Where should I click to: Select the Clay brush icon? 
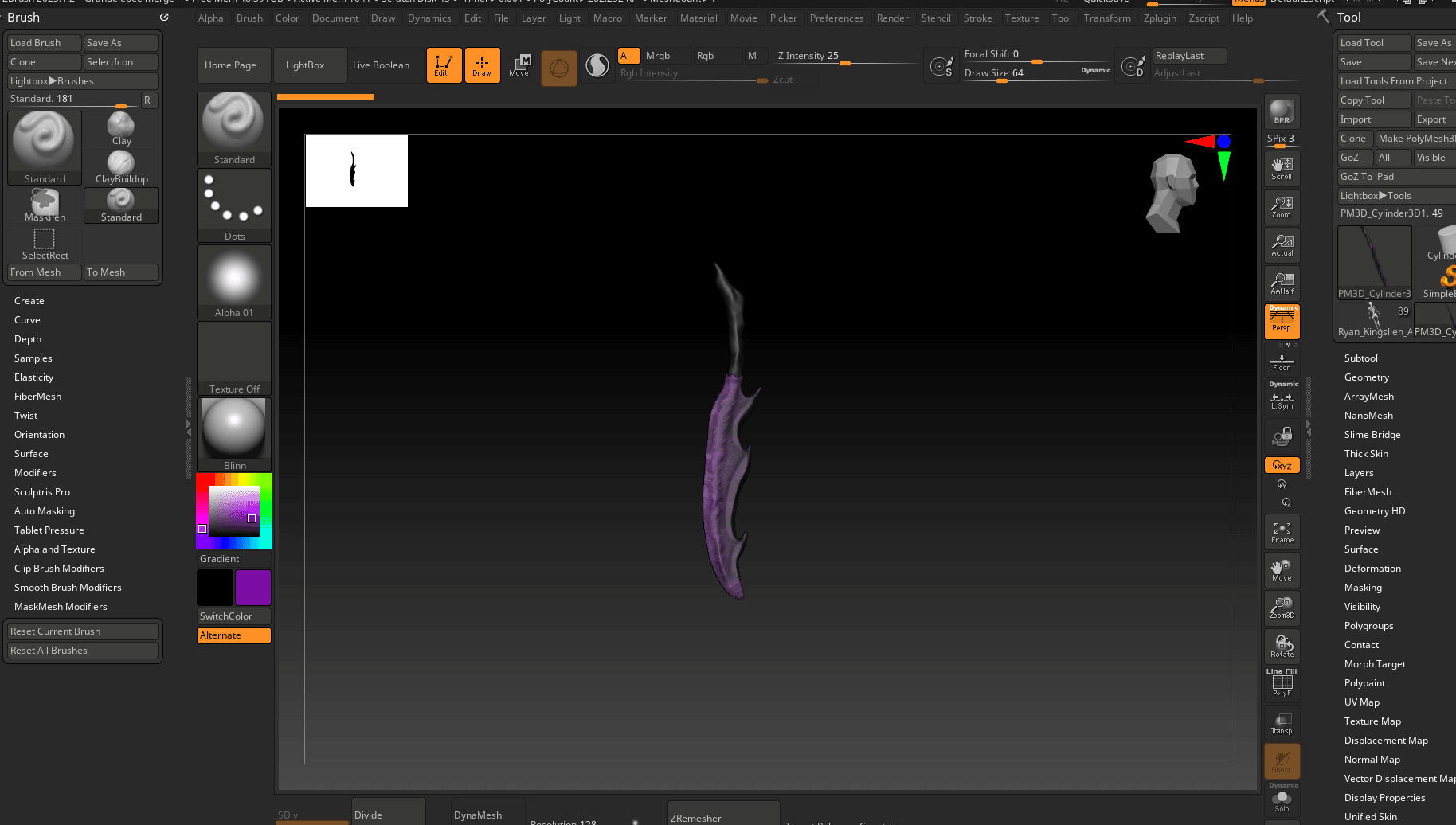(121, 128)
